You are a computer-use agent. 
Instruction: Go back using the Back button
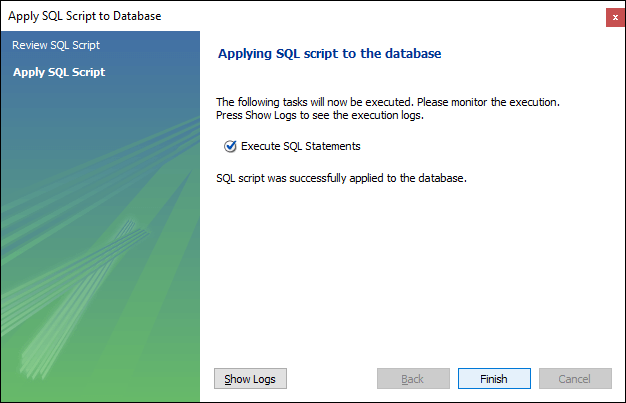click(413, 379)
